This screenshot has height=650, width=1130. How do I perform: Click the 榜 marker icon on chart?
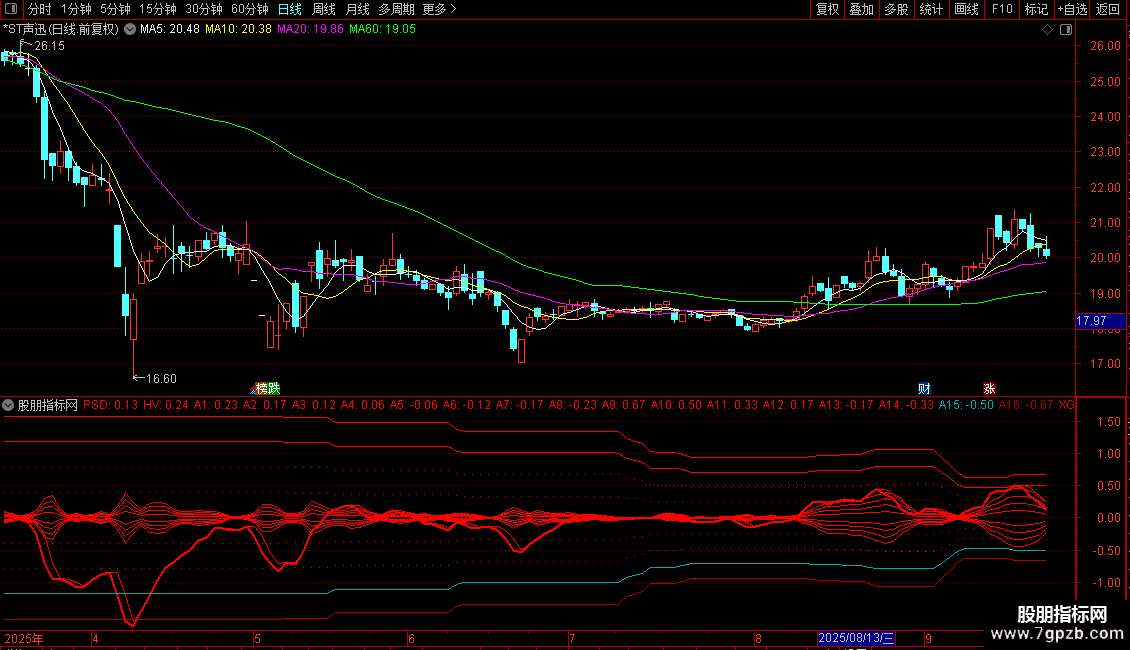tap(262, 389)
